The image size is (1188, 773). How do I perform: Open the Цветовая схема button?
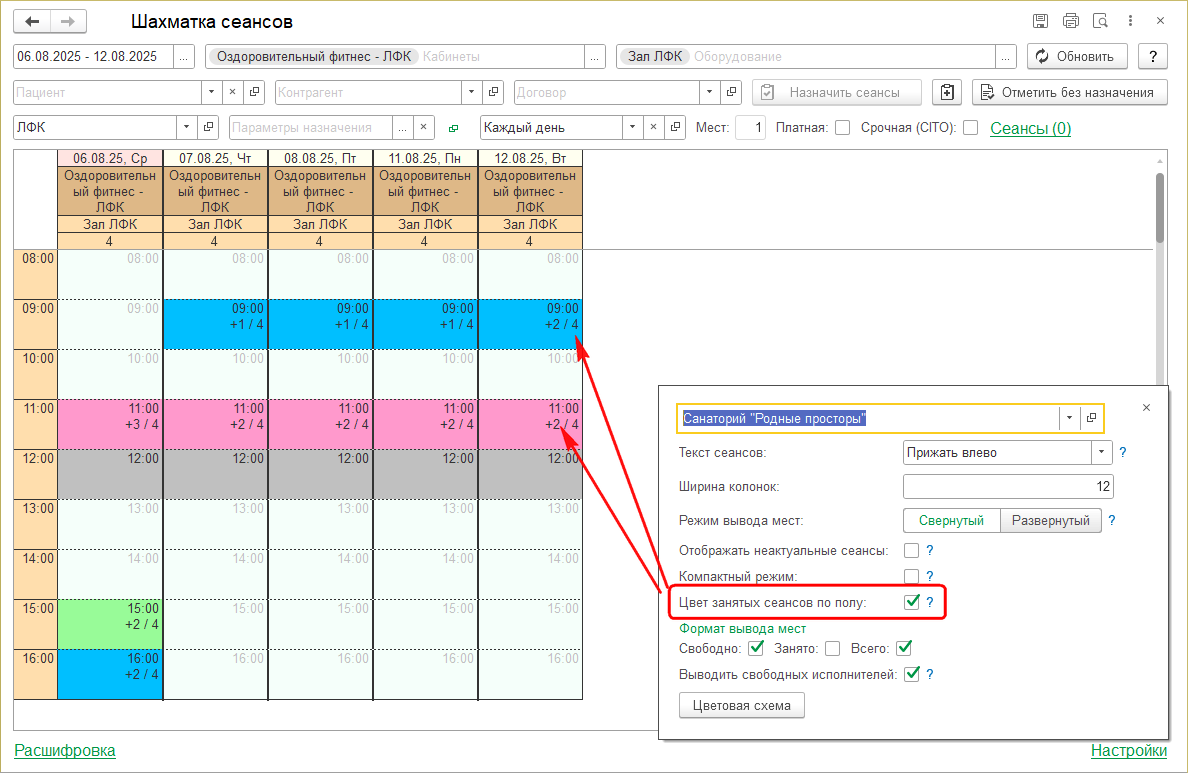coord(742,706)
